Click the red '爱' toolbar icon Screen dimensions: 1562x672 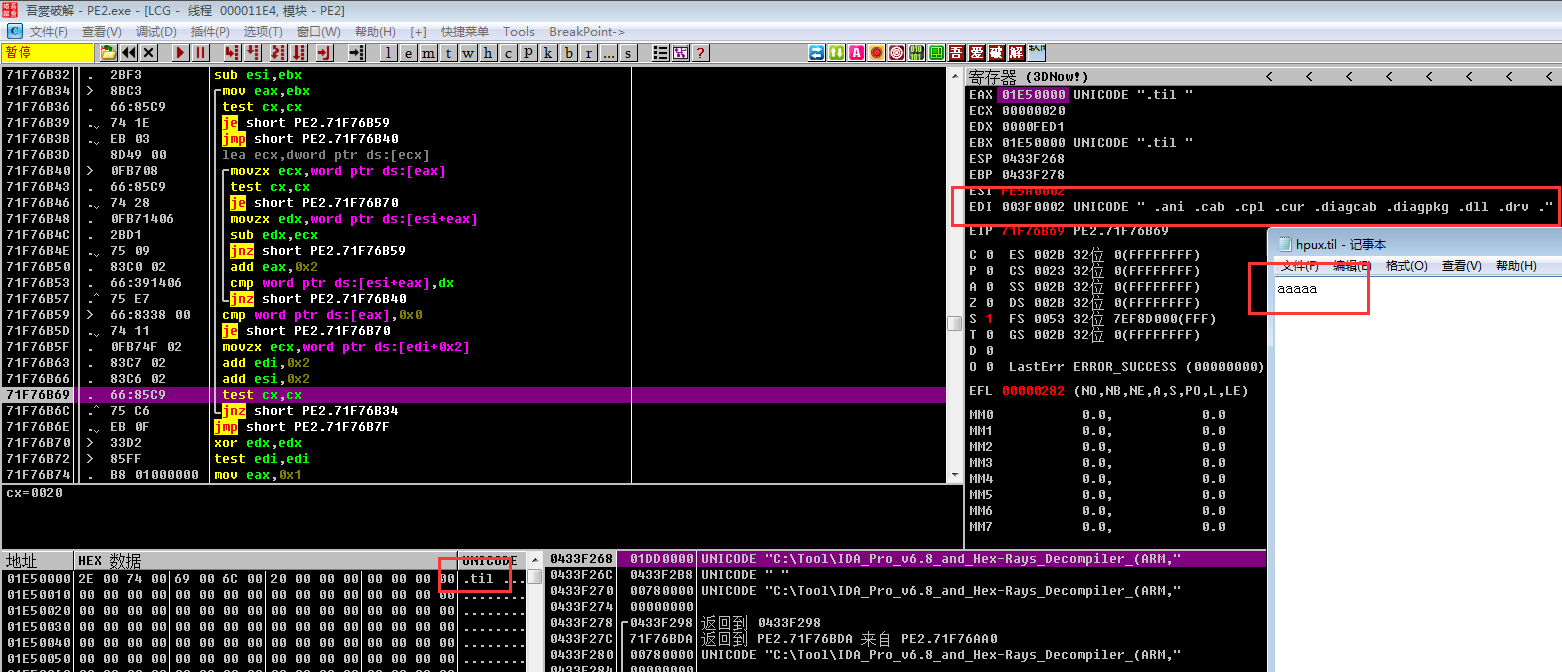(x=976, y=53)
